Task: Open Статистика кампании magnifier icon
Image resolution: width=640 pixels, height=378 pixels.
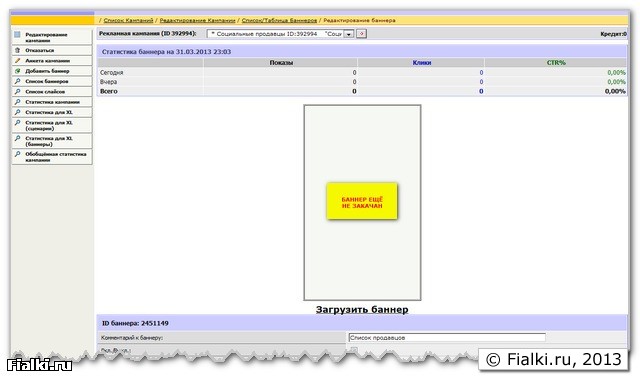Action: click(17, 102)
